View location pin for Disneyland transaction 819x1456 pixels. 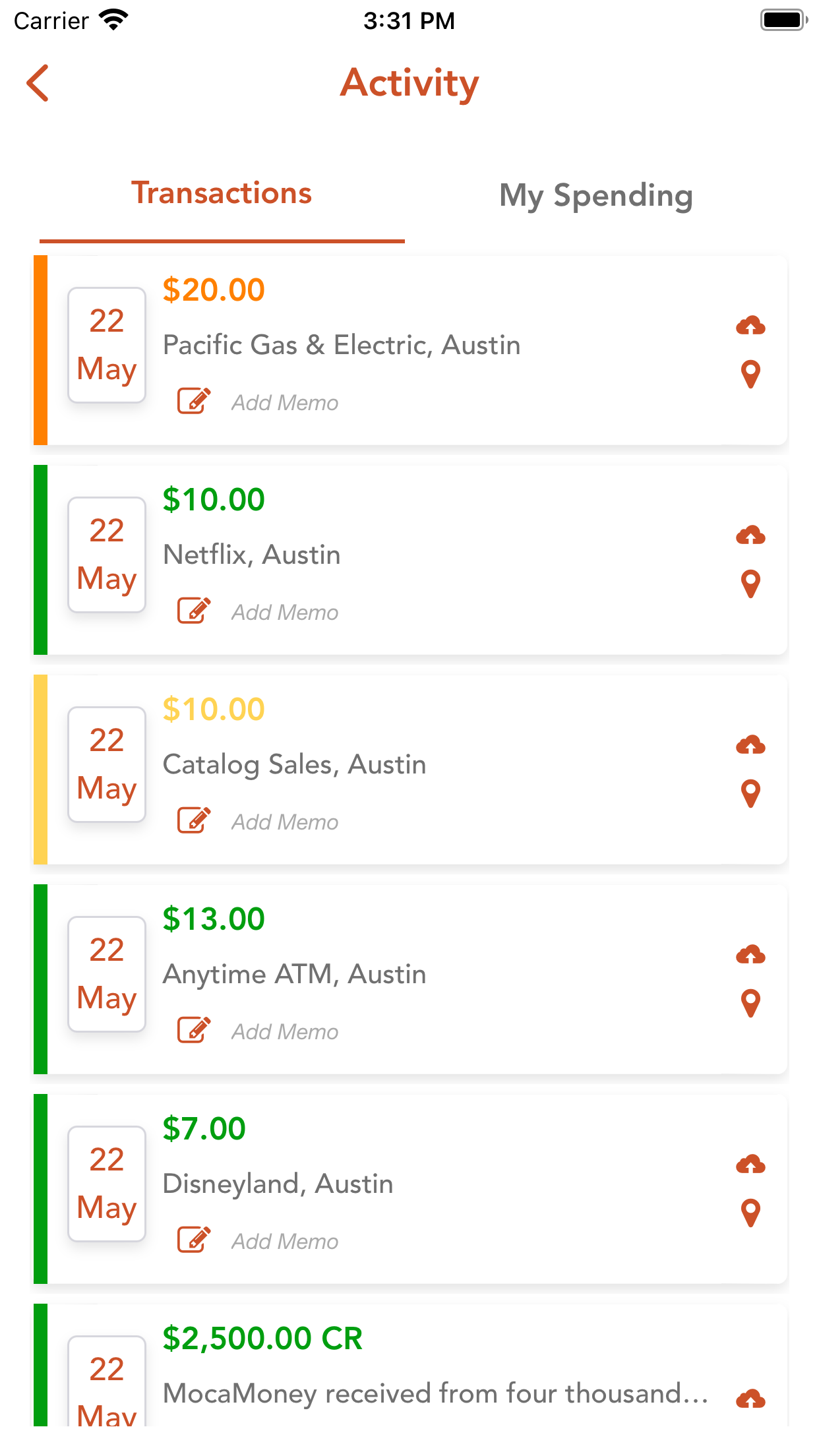[x=750, y=1213]
